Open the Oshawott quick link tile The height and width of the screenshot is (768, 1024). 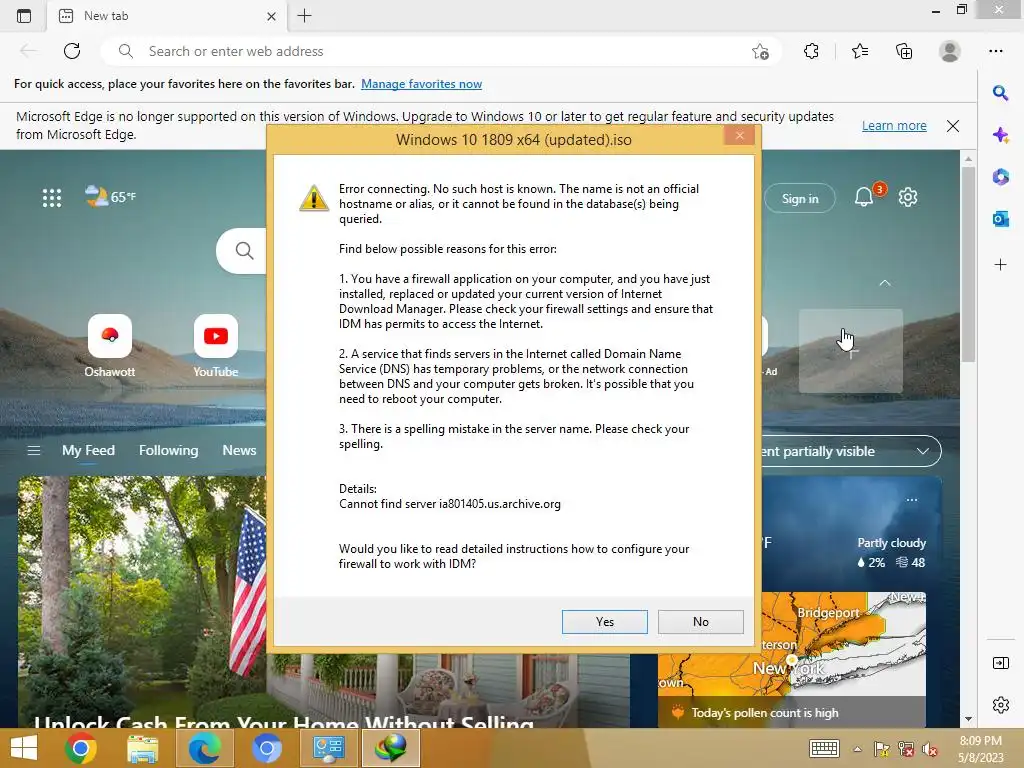click(x=110, y=346)
